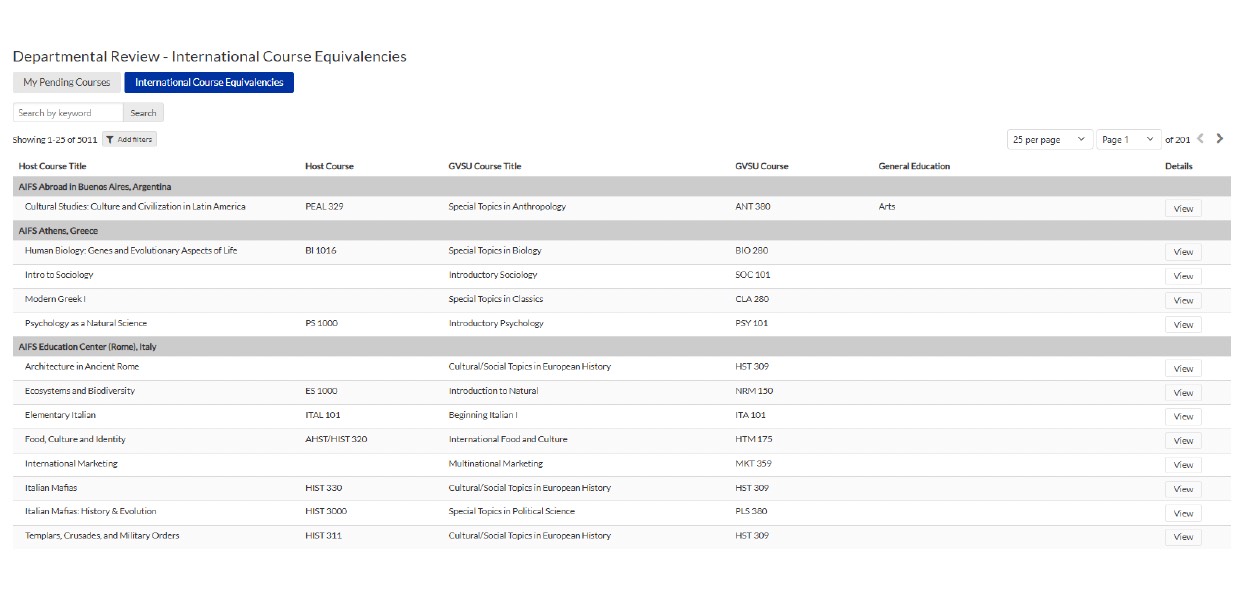Viewport: 1234px width, 602px height.
Task: Focus the Search by keyword field
Action: point(68,113)
